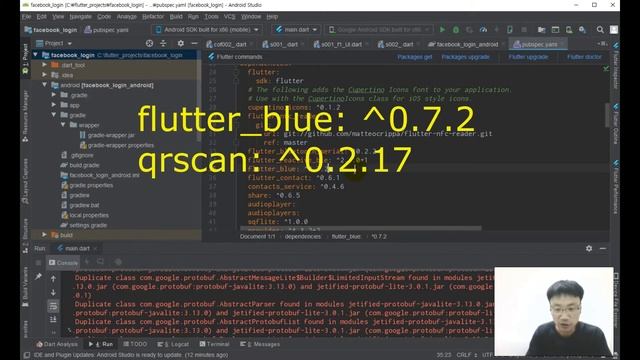Toggle tool window bars button in status bar
Image resolution: width=640 pixels, height=360 pixels.
click(x=27, y=355)
